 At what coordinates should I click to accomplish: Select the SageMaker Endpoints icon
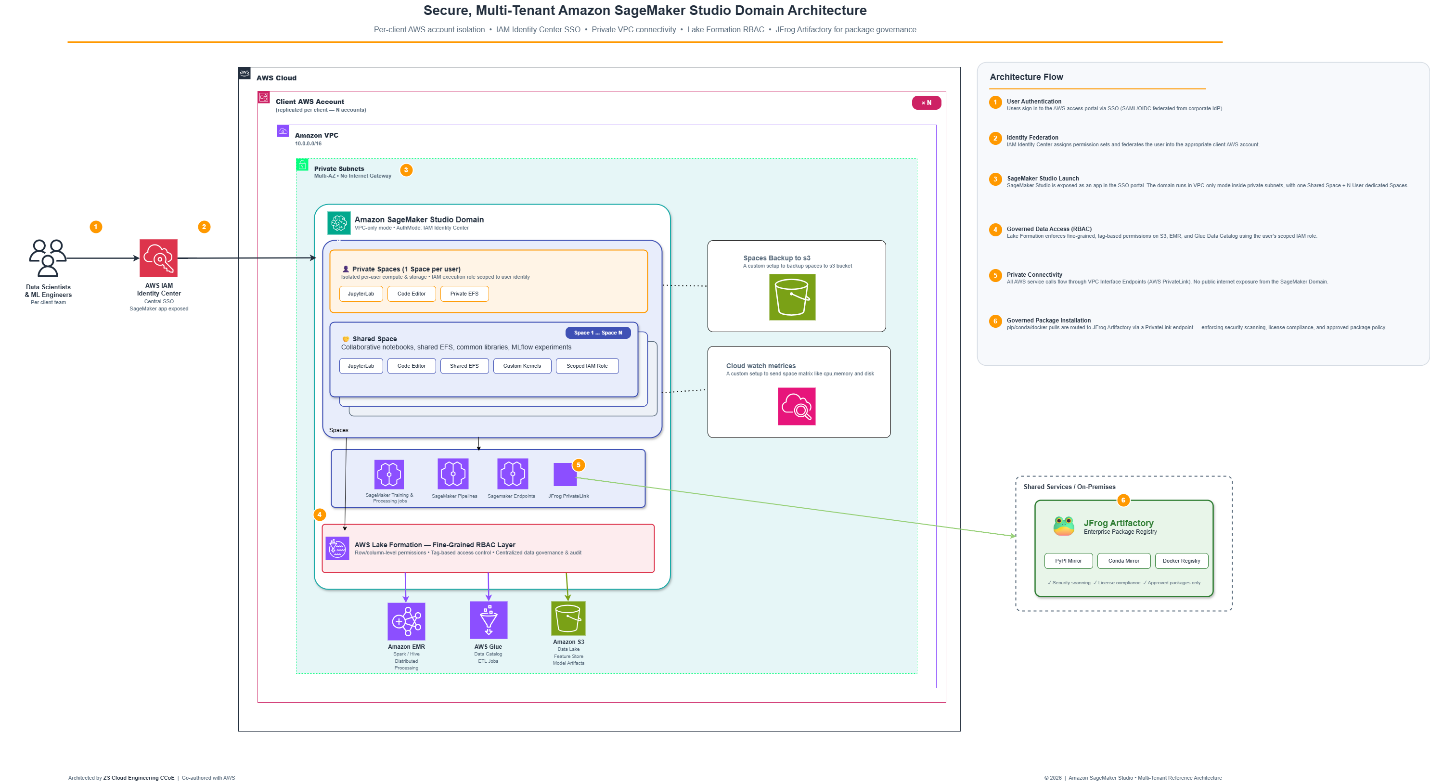tap(512, 474)
